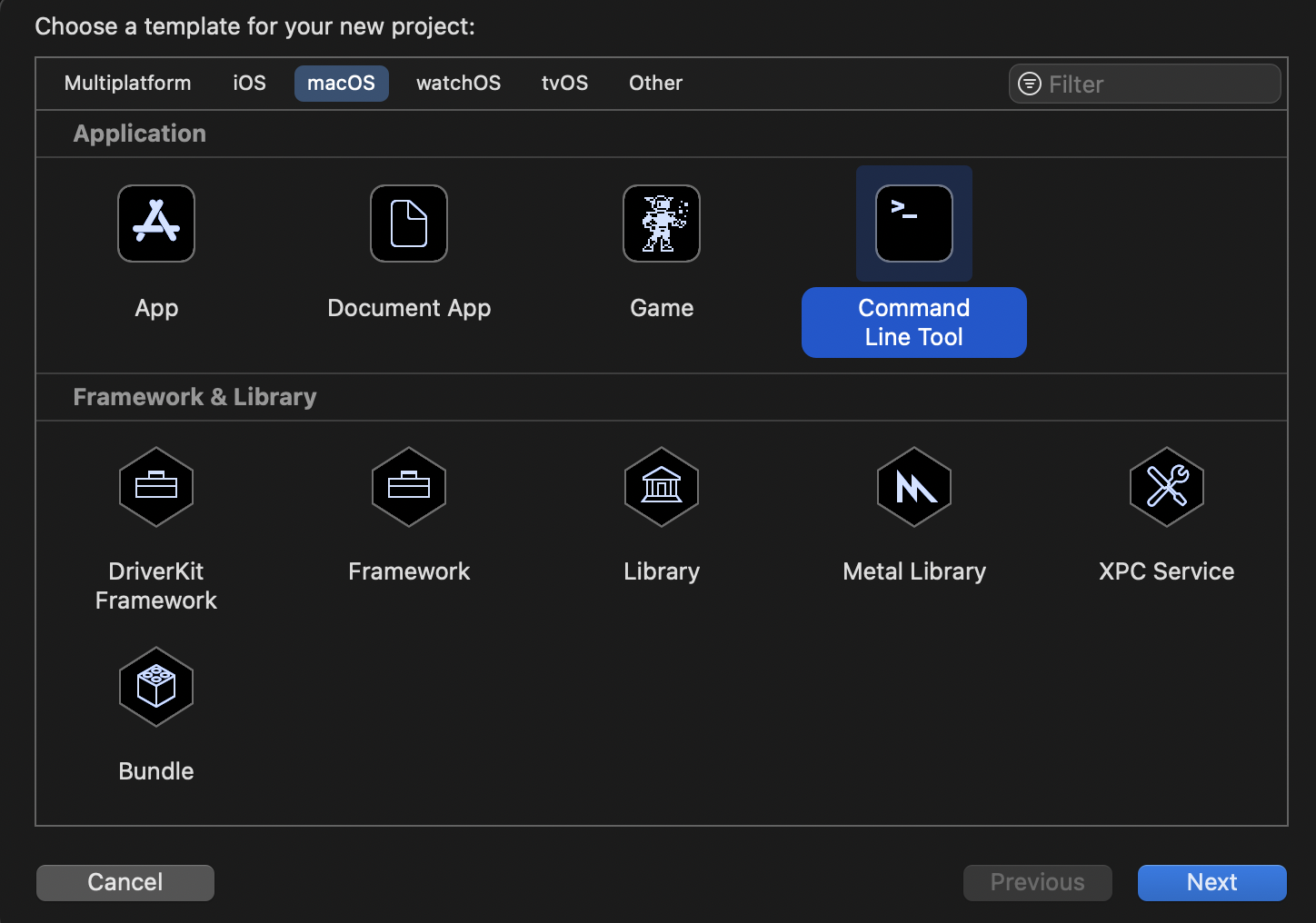Switch to the iOS tab
The width and height of the screenshot is (1316, 923).
click(x=250, y=83)
